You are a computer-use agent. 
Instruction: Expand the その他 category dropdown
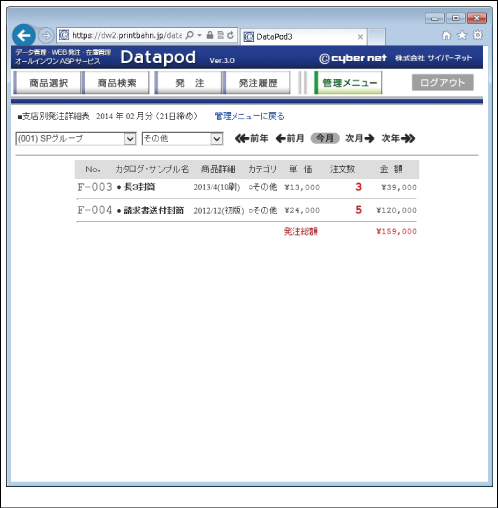182,139
